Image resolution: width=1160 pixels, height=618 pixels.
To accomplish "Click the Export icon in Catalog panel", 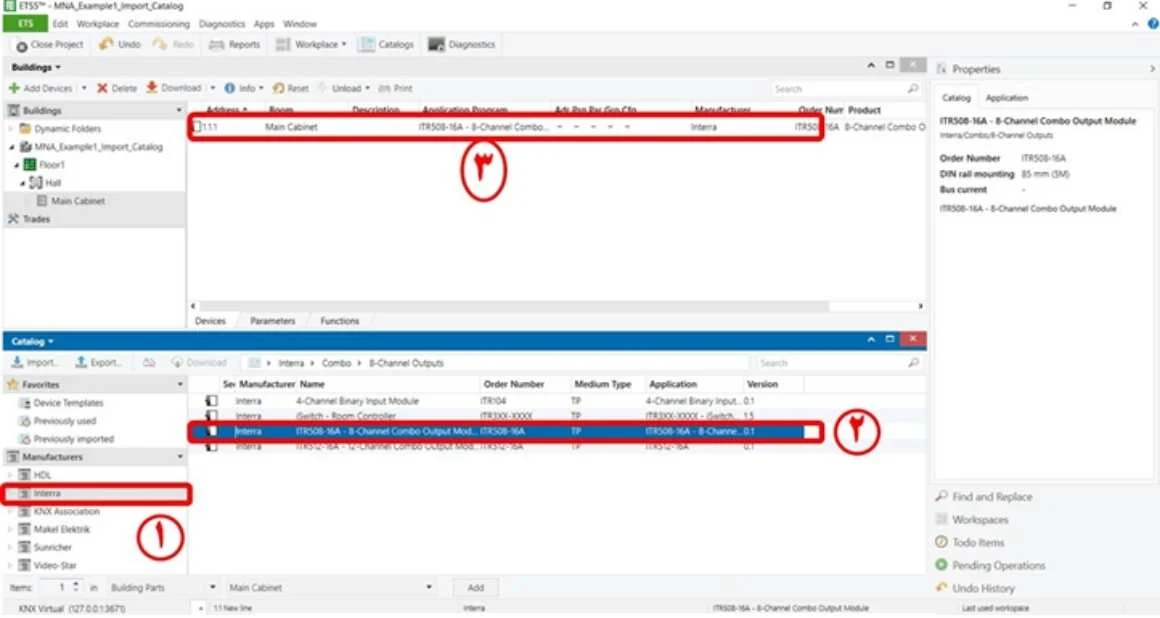I will [81, 363].
